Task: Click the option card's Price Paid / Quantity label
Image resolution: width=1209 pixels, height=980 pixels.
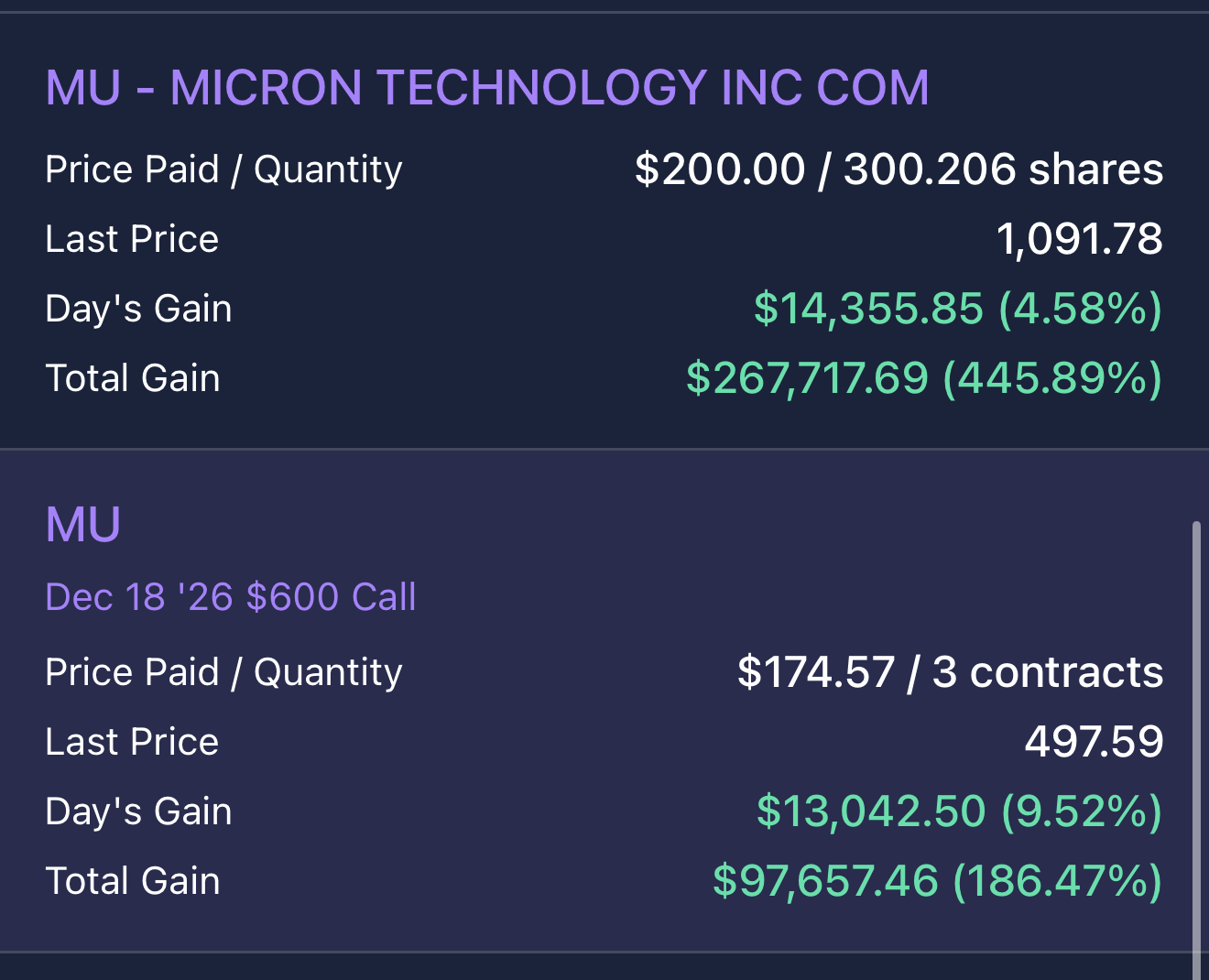Action: tap(224, 673)
